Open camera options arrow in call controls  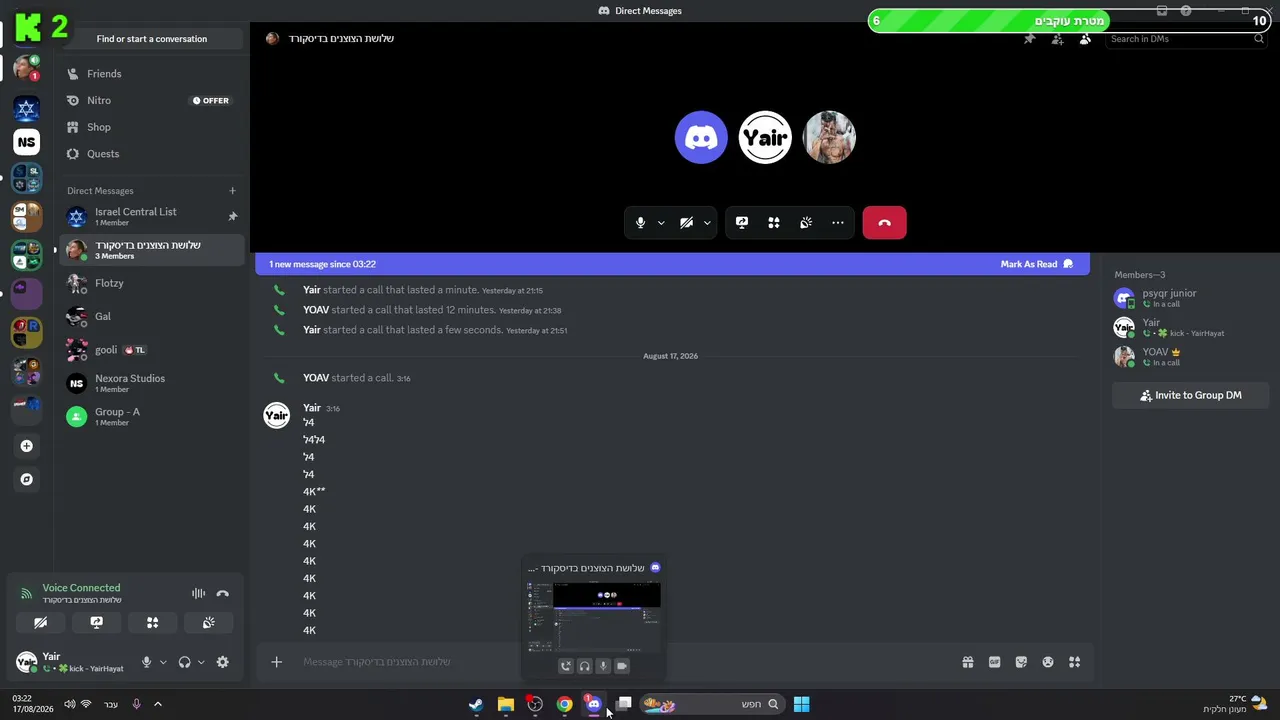[707, 223]
